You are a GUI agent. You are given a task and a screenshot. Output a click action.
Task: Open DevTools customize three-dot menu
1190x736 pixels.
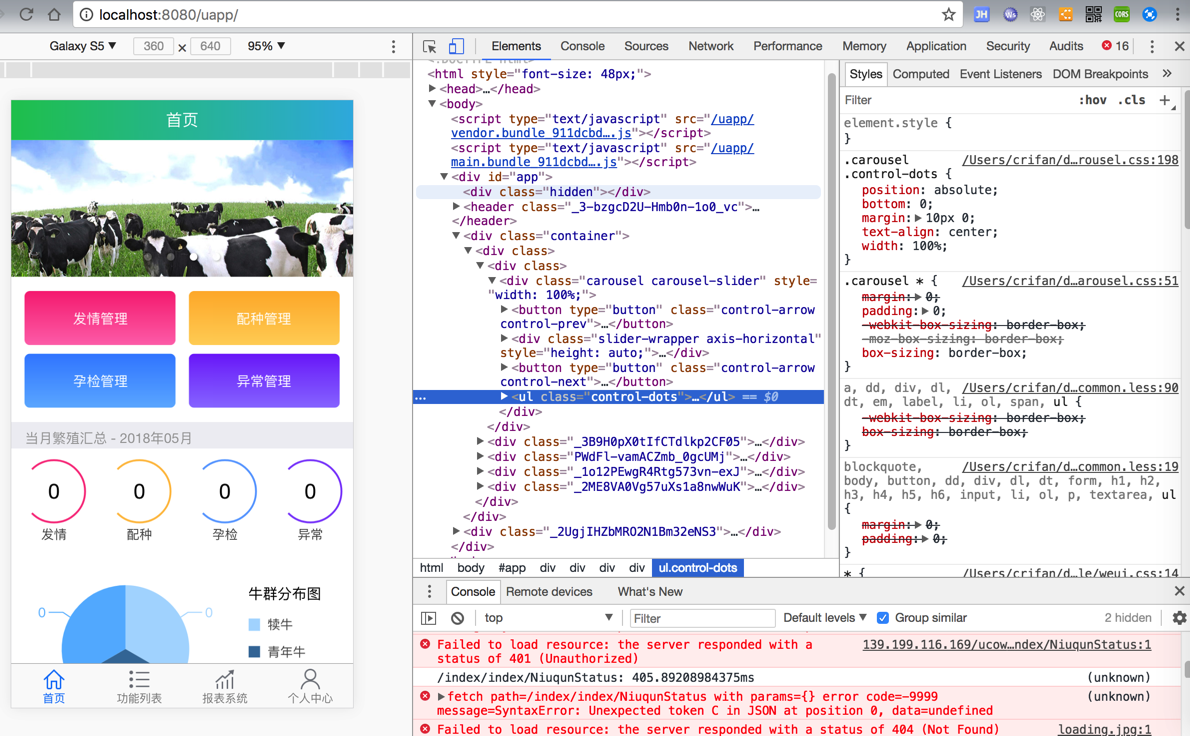1152,46
